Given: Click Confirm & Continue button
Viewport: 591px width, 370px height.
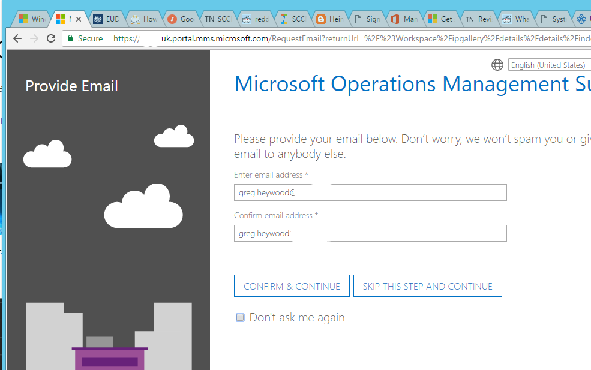Looking at the screenshot, I should (x=292, y=286).
